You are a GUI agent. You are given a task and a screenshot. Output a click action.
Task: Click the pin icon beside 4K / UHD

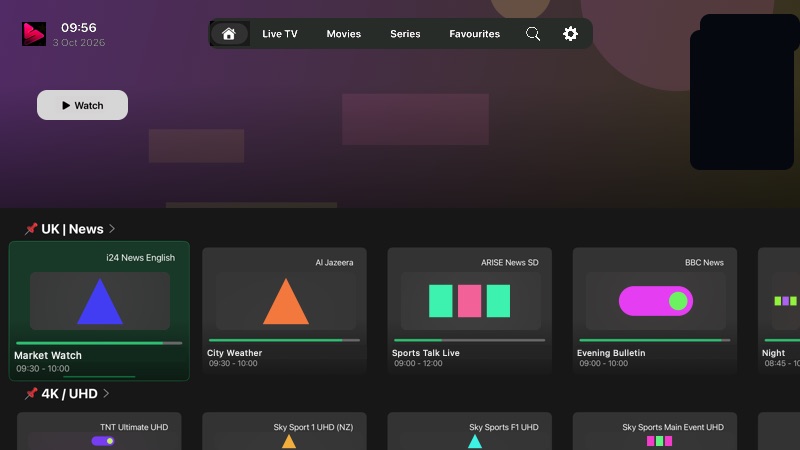[x=31, y=393]
